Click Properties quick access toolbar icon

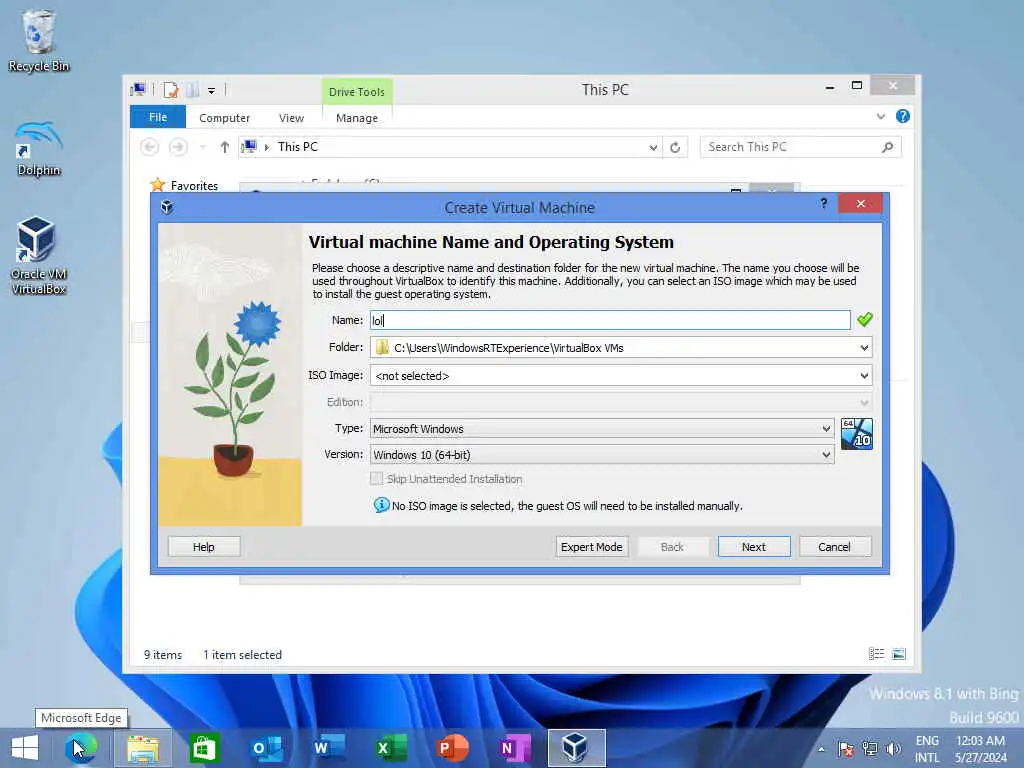171,90
